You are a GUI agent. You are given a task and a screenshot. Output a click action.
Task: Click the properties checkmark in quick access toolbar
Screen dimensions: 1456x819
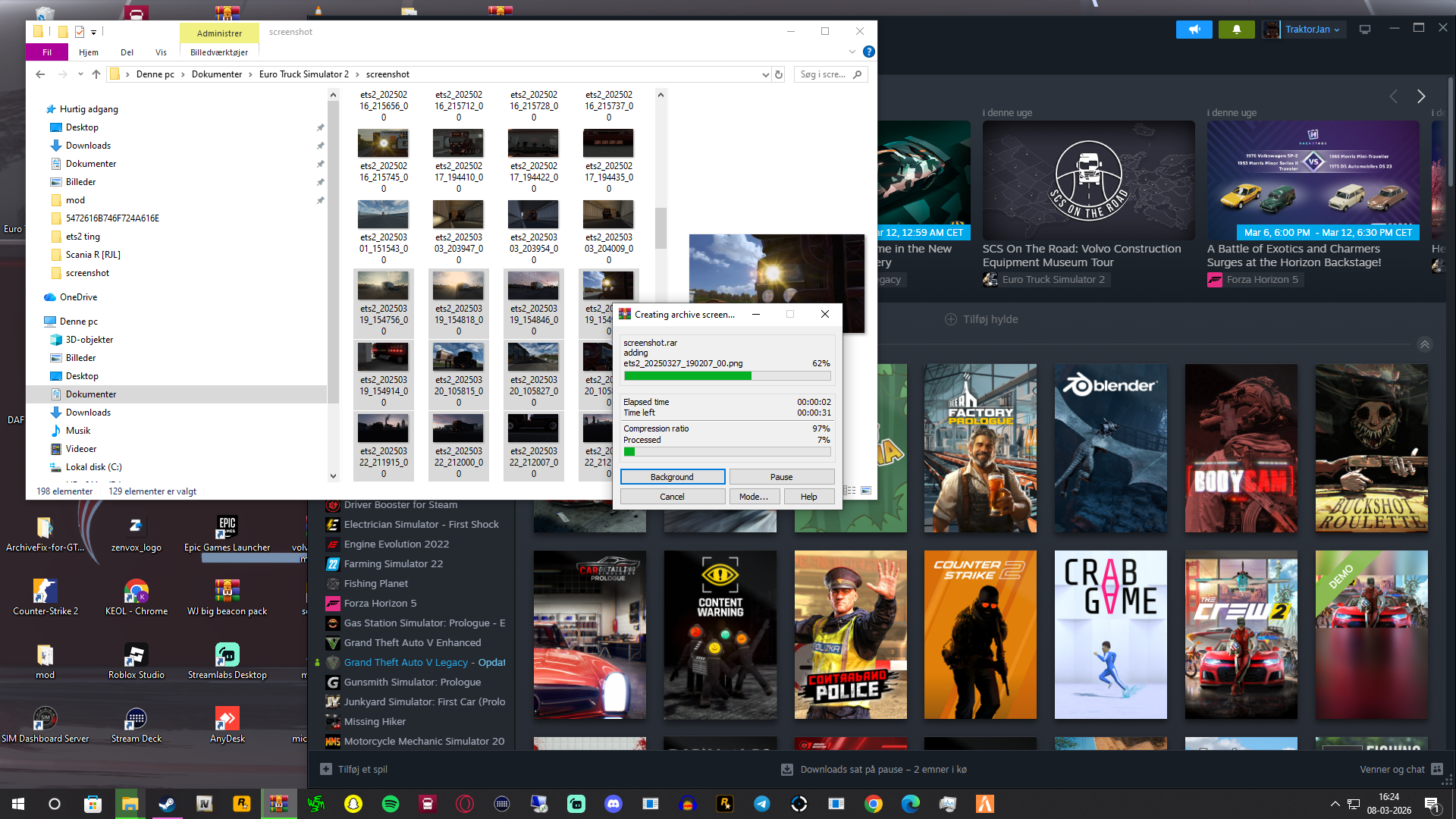coord(80,32)
